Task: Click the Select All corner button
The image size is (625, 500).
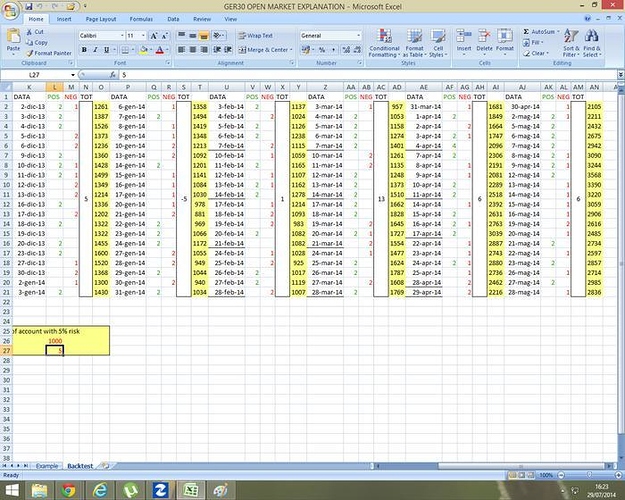Action: (6, 87)
